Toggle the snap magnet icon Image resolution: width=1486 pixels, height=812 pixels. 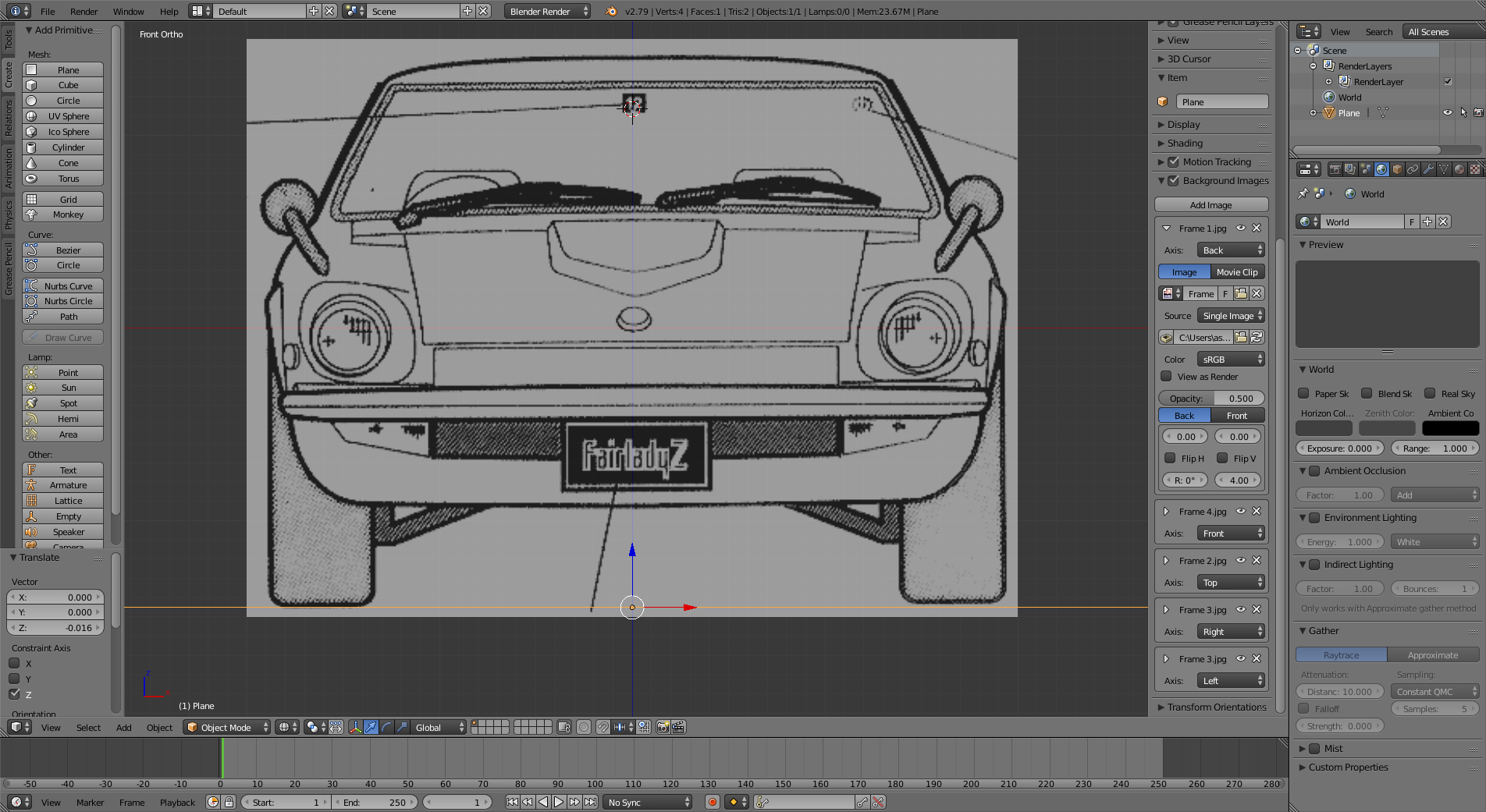[603, 727]
